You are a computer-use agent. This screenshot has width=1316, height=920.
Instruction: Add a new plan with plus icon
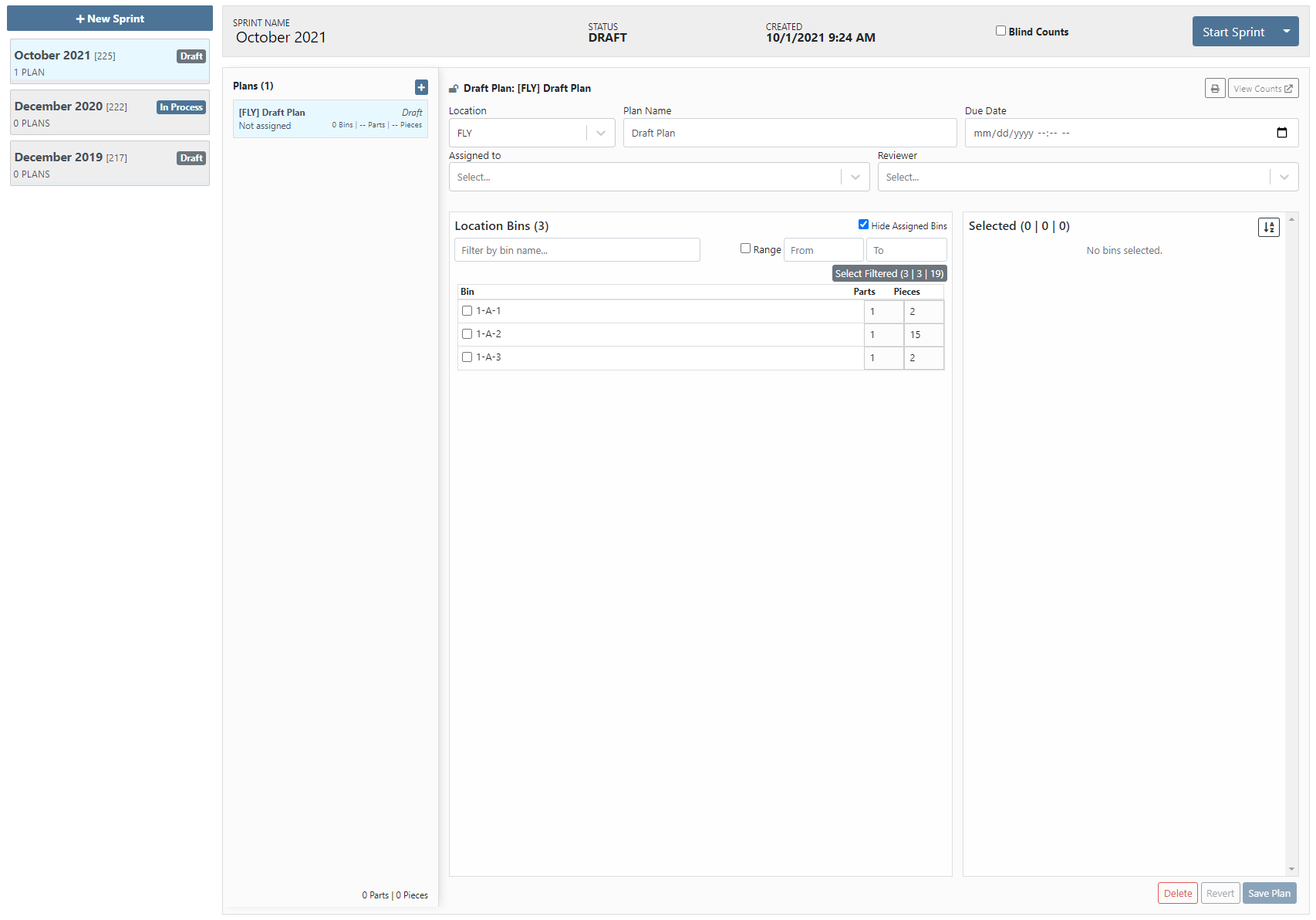pyautogui.click(x=421, y=87)
